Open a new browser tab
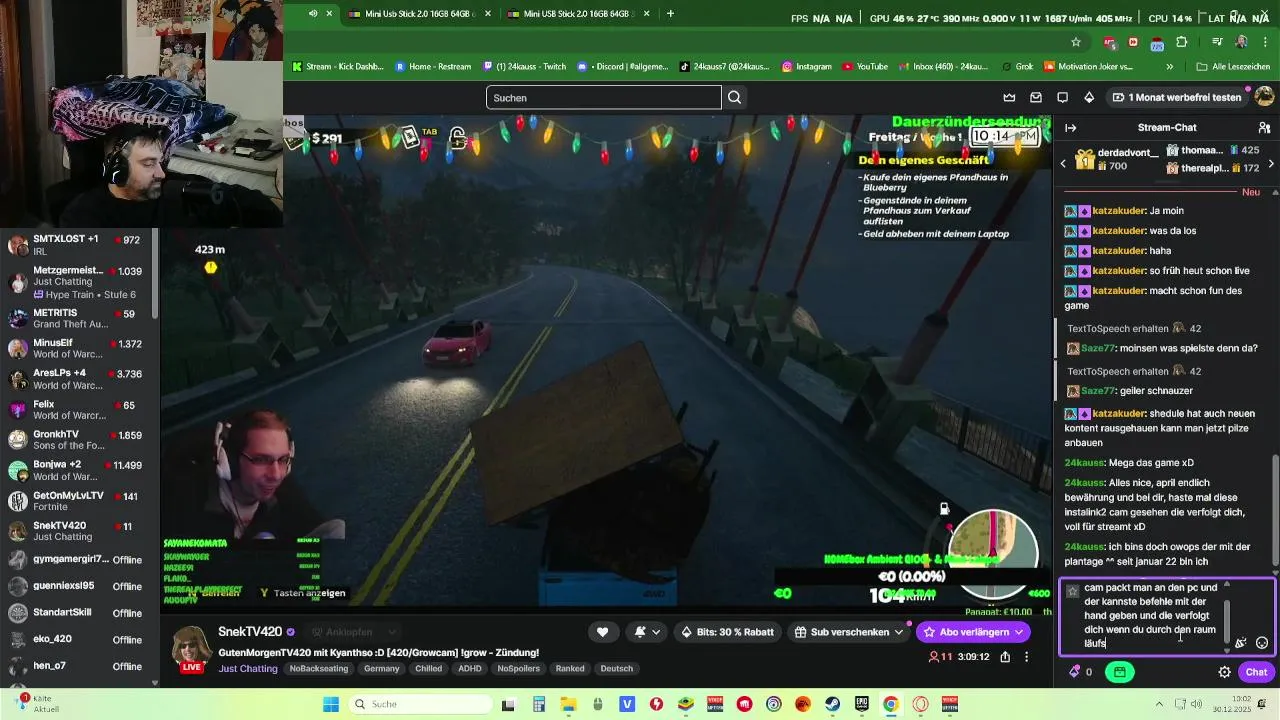 click(x=670, y=13)
